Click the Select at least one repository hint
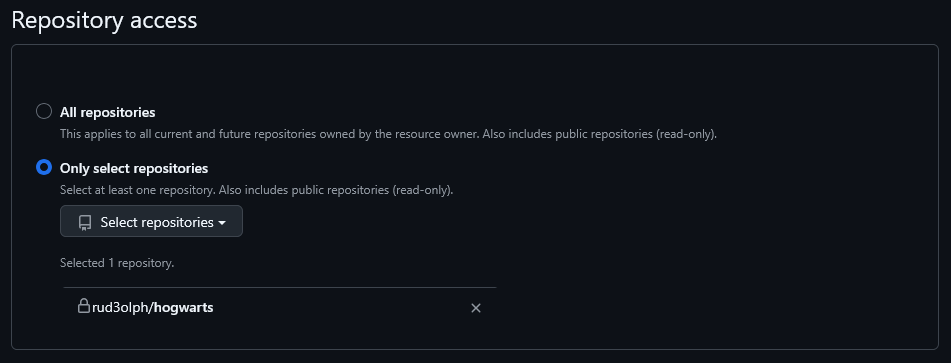Viewport: 951px width, 363px height. 257,190
